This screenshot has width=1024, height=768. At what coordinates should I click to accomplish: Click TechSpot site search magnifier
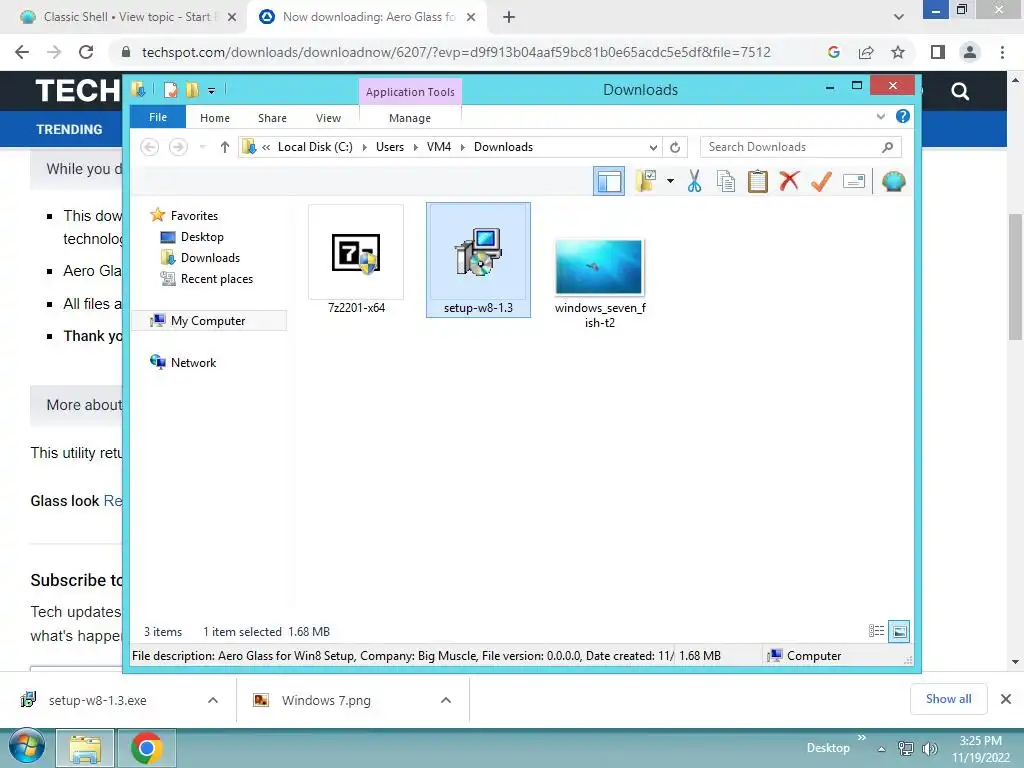(x=959, y=91)
